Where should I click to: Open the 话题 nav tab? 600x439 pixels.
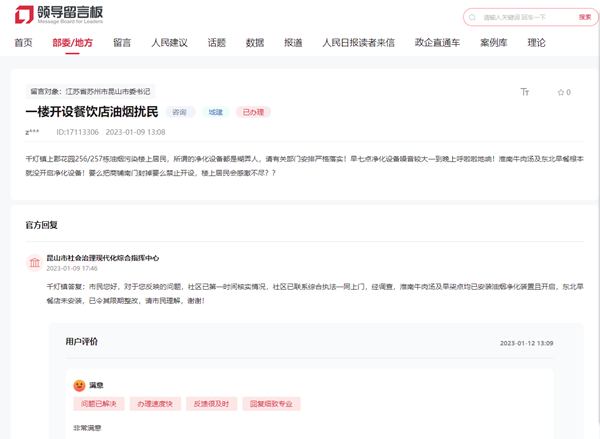tap(217, 43)
